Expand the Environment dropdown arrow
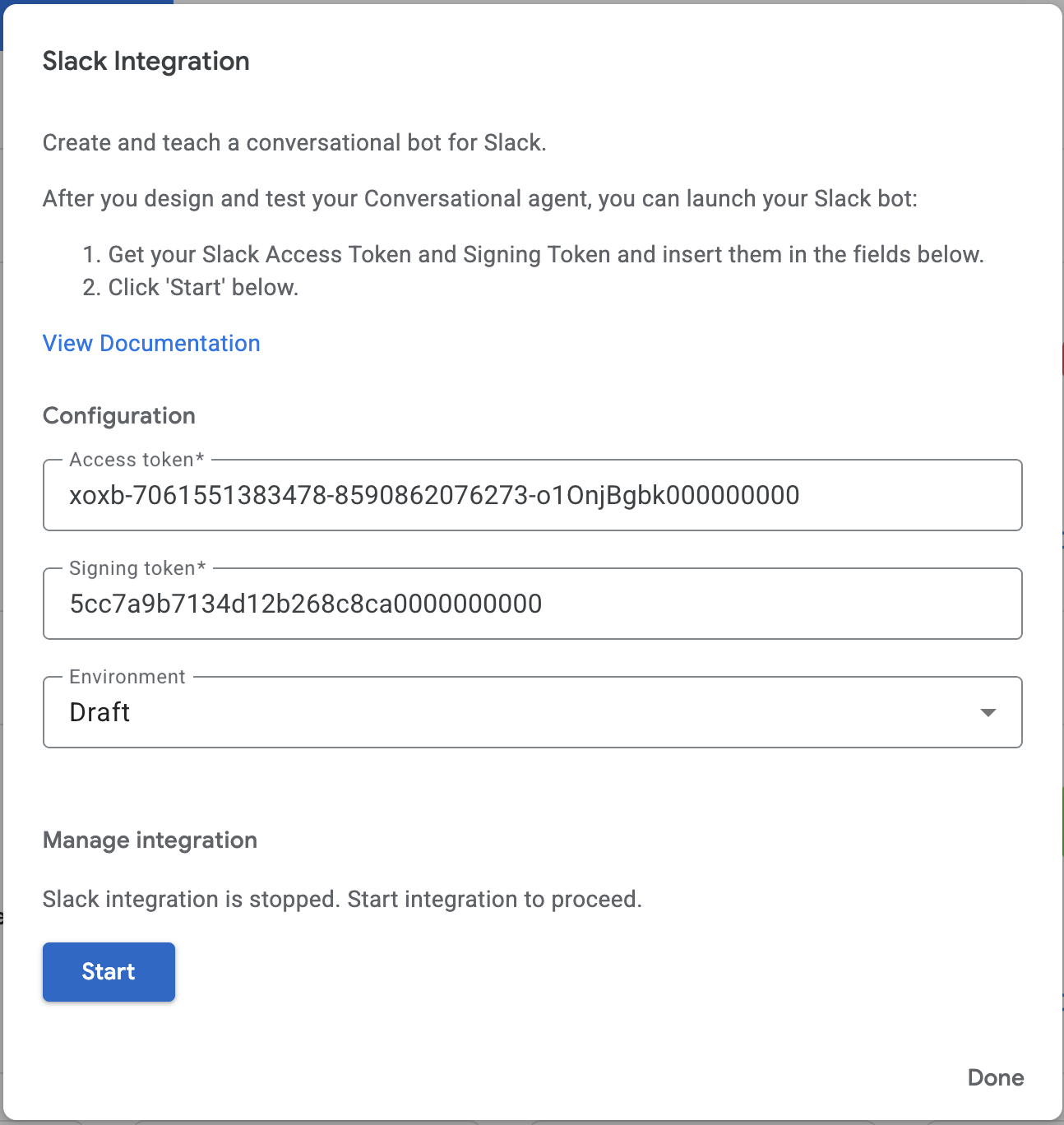 (988, 712)
